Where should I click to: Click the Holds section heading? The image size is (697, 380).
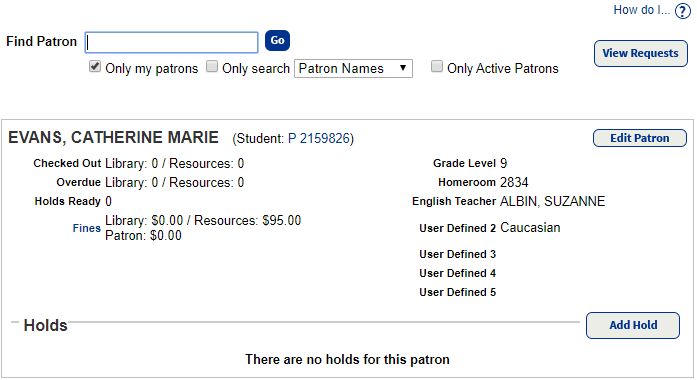click(45, 325)
